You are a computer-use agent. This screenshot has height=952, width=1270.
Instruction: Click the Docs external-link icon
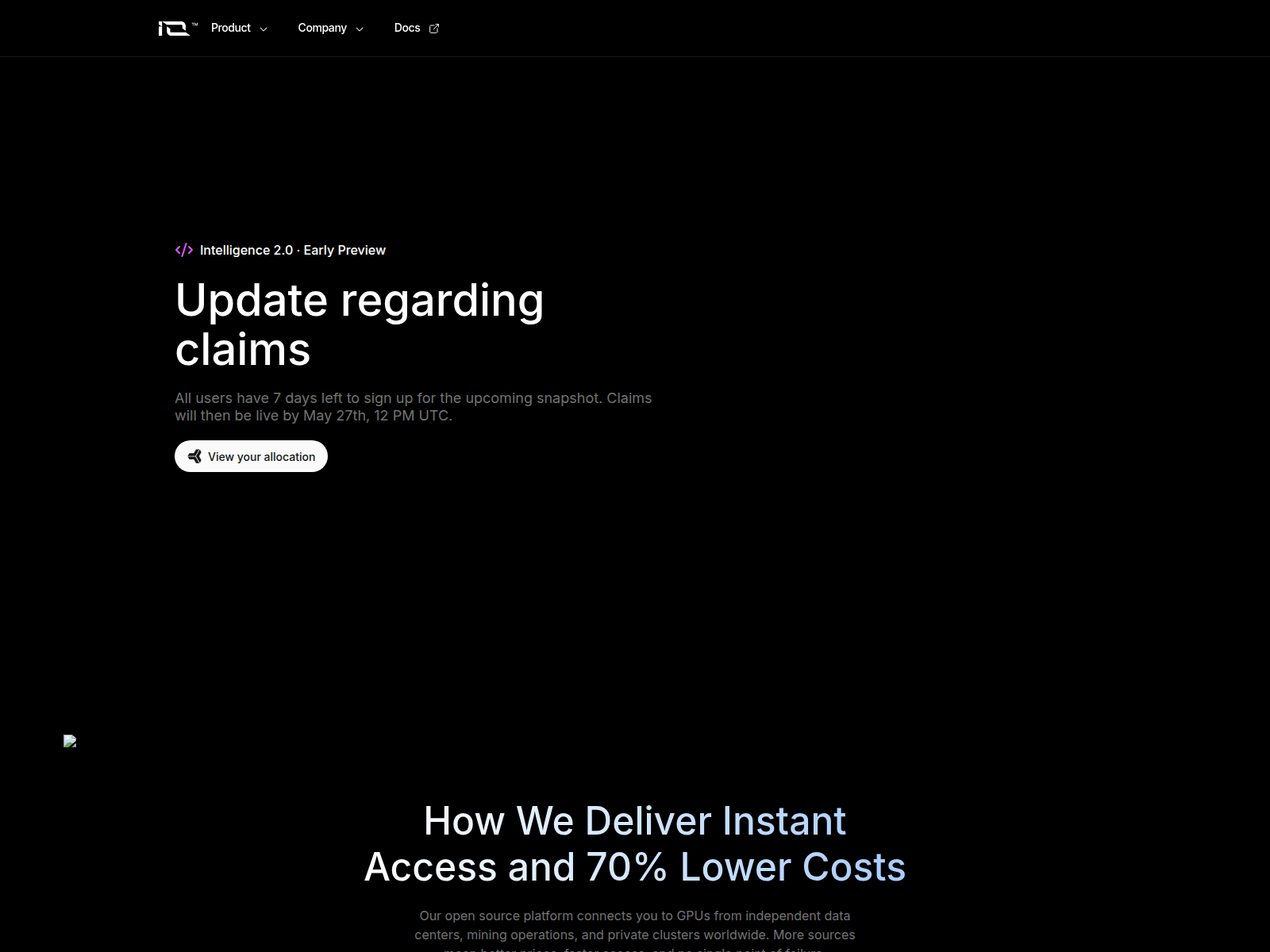tap(434, 29)
